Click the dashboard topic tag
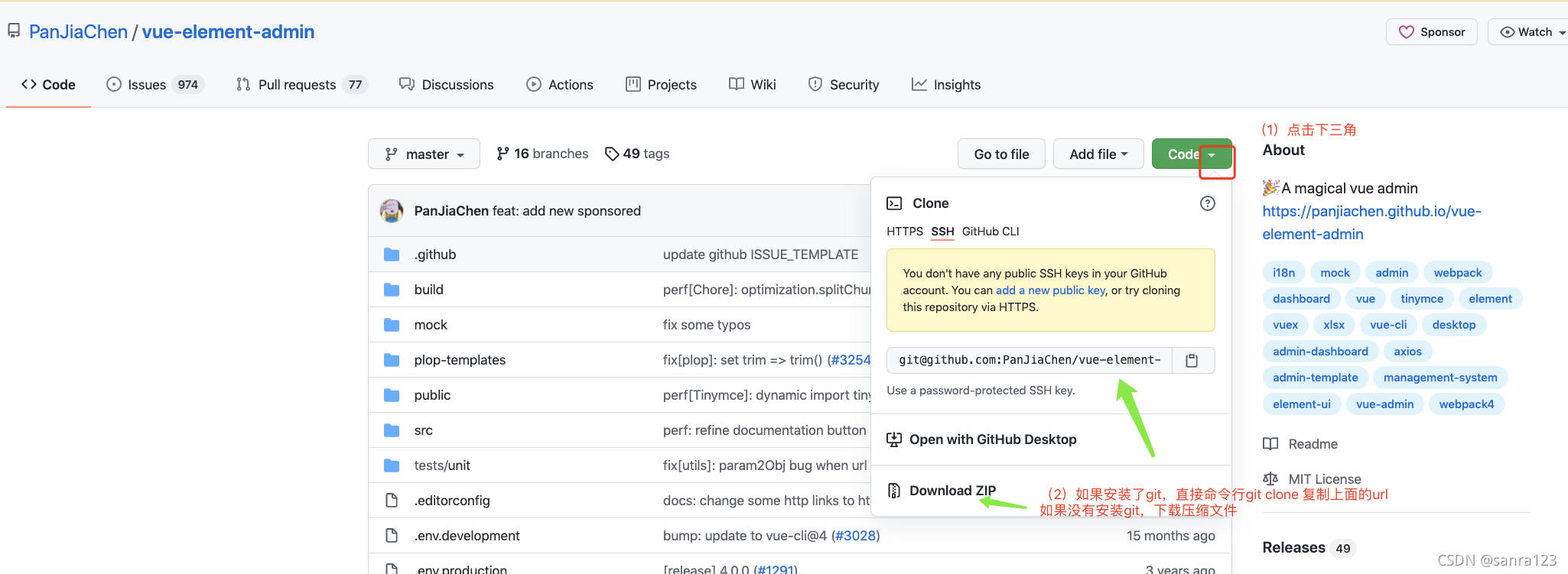This screenshot has height=574, width=1568. click(x=1301, y=299)
